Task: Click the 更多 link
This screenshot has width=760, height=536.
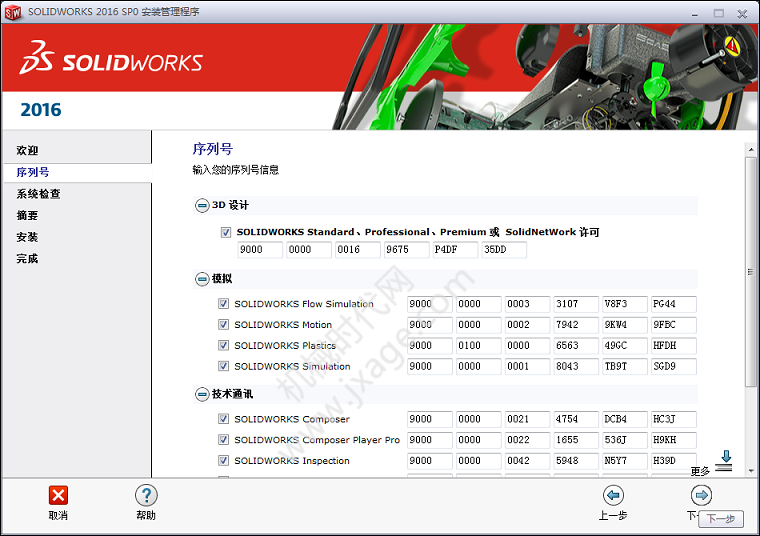Action: point(700,471)
